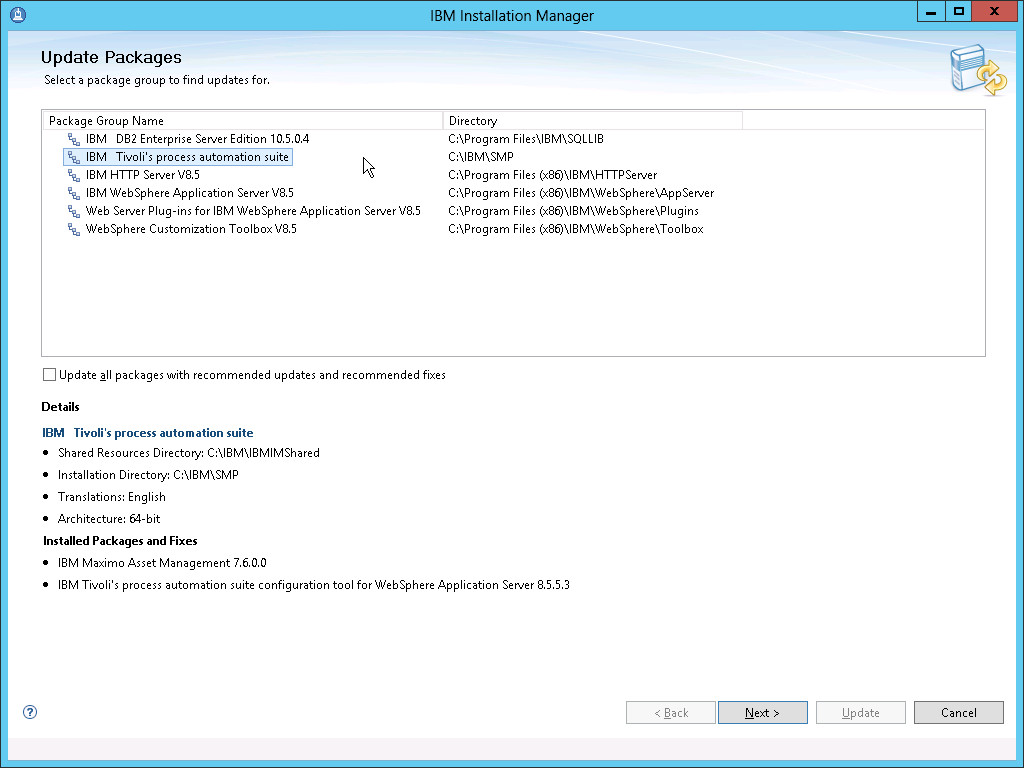
Task: Close the IBM Installation Manager window
Action: [x=994, y=12]
